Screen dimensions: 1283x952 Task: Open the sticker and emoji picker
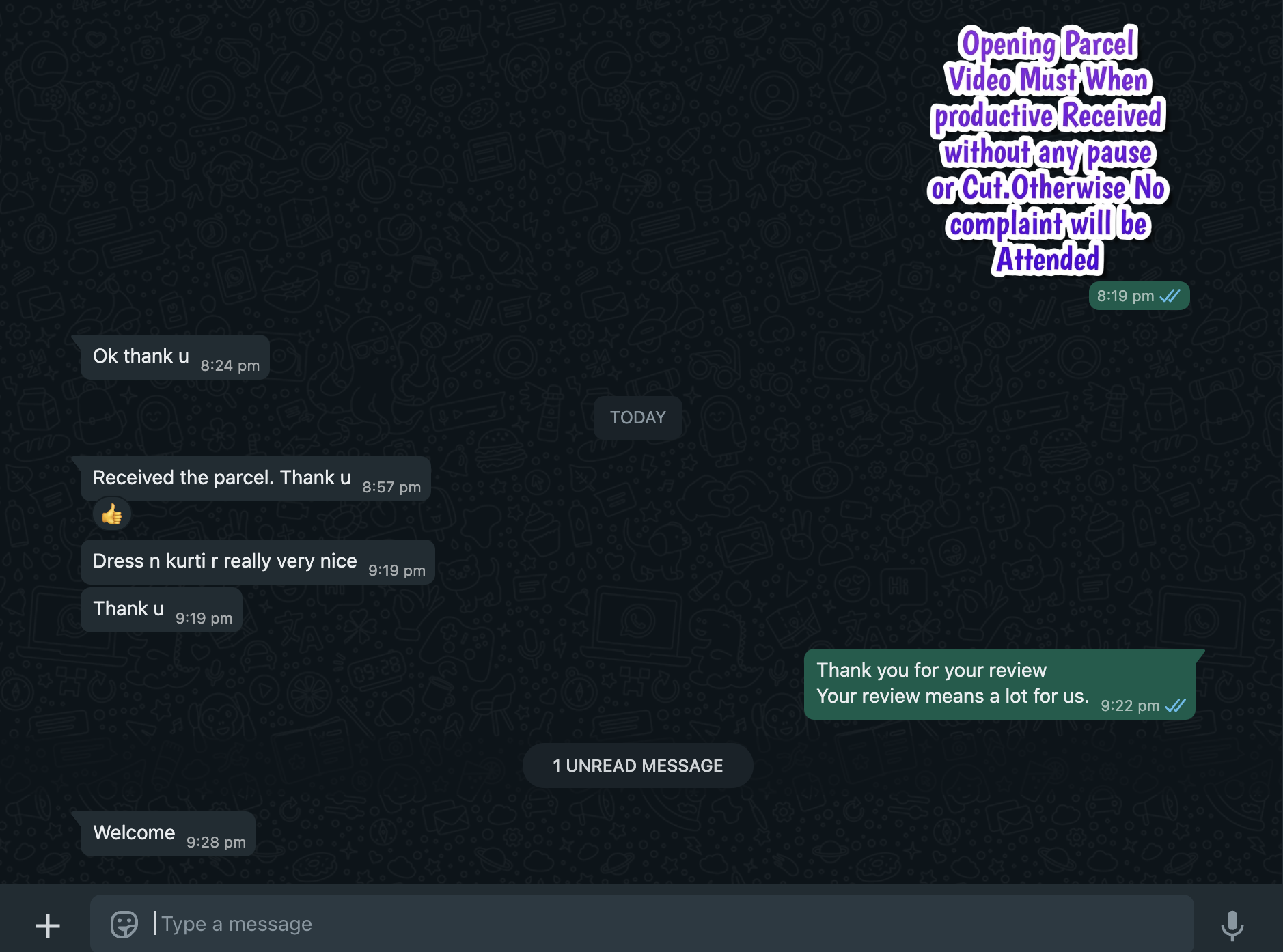click(124, 925)
